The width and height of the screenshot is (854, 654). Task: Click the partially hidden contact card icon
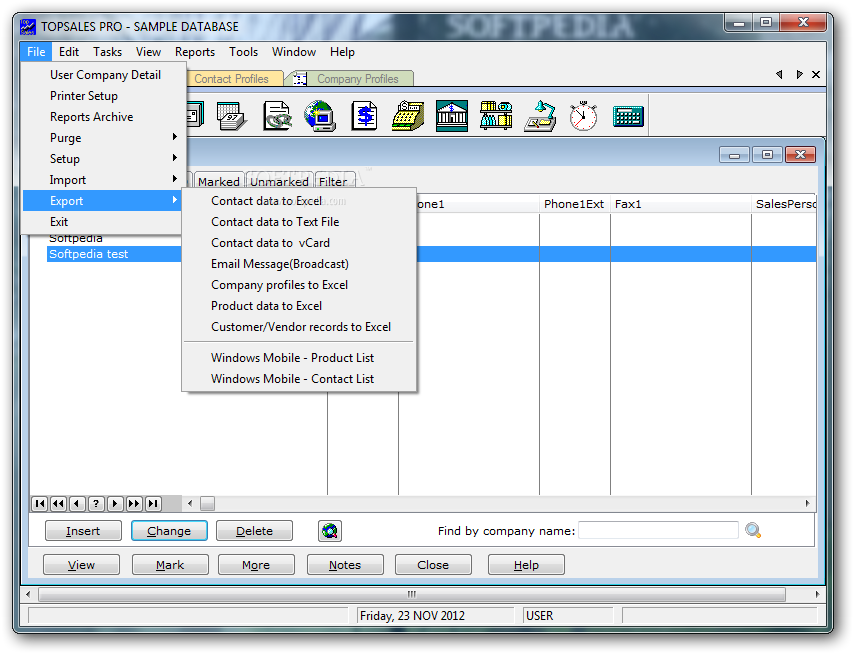pyautogui.click(x=195, y=115)
